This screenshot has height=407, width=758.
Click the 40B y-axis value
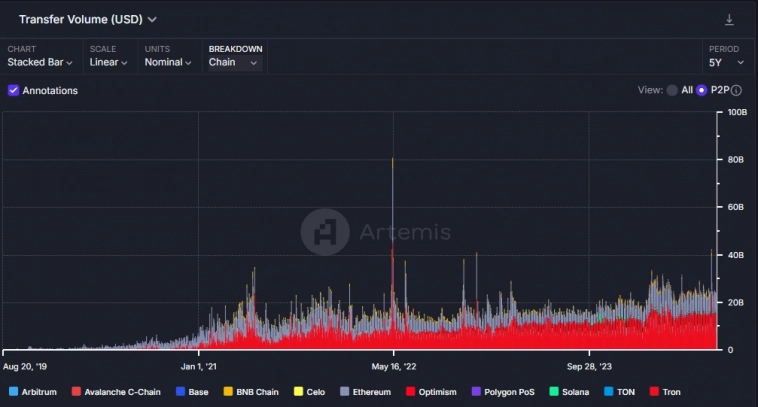735,255
